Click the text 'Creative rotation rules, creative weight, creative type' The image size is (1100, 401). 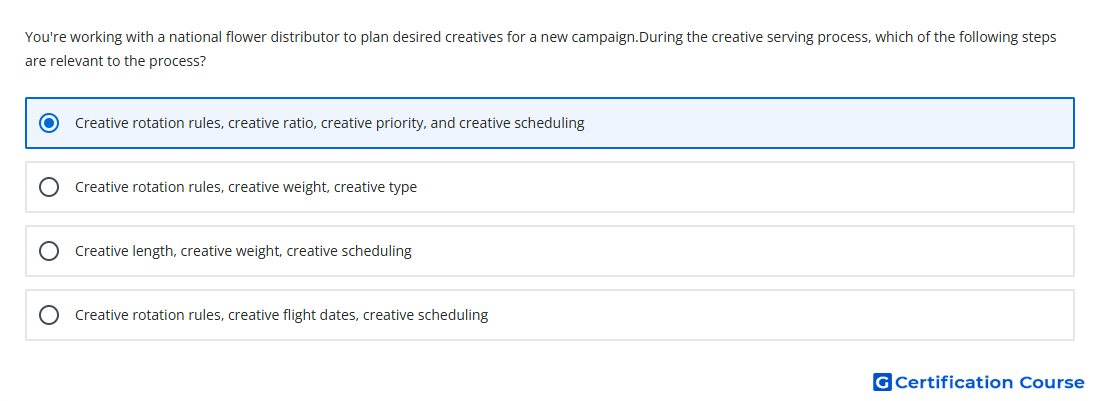coord(246,187)
